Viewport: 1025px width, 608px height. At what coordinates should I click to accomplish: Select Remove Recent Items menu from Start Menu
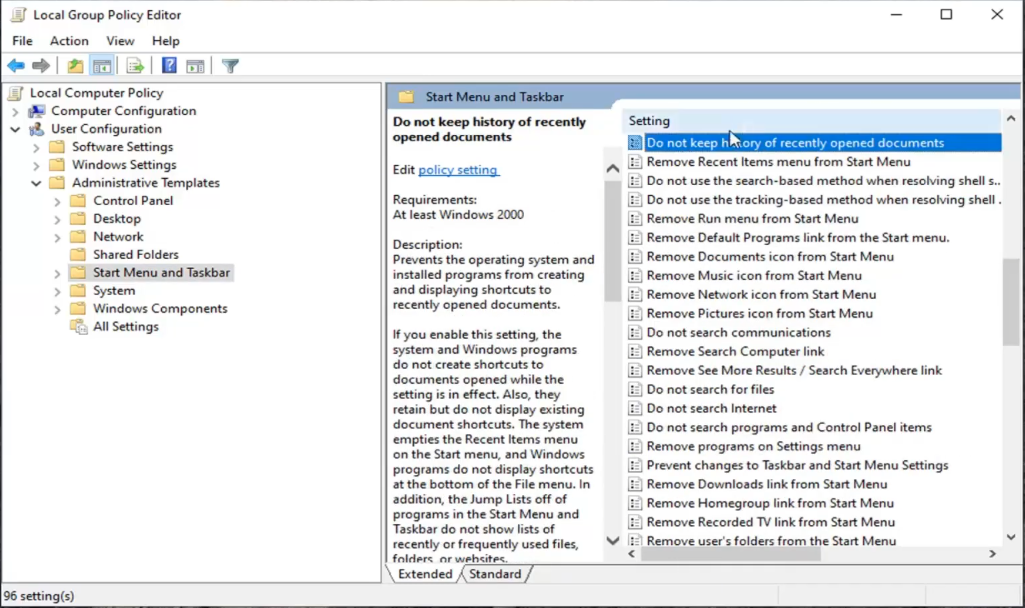[x=778, y=161]
